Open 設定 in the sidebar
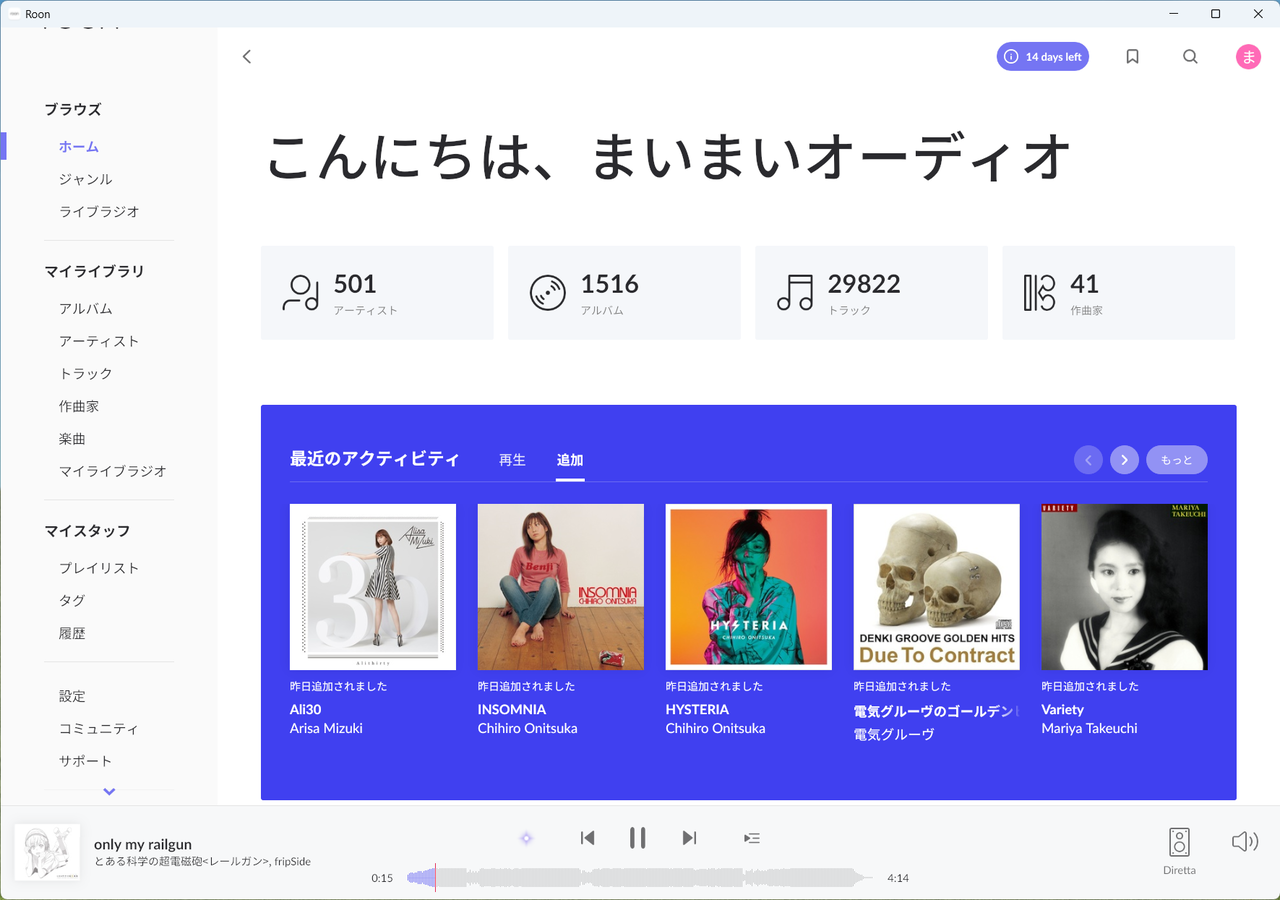The height and width of the screenshot is (900, 1280). [72, 696]
